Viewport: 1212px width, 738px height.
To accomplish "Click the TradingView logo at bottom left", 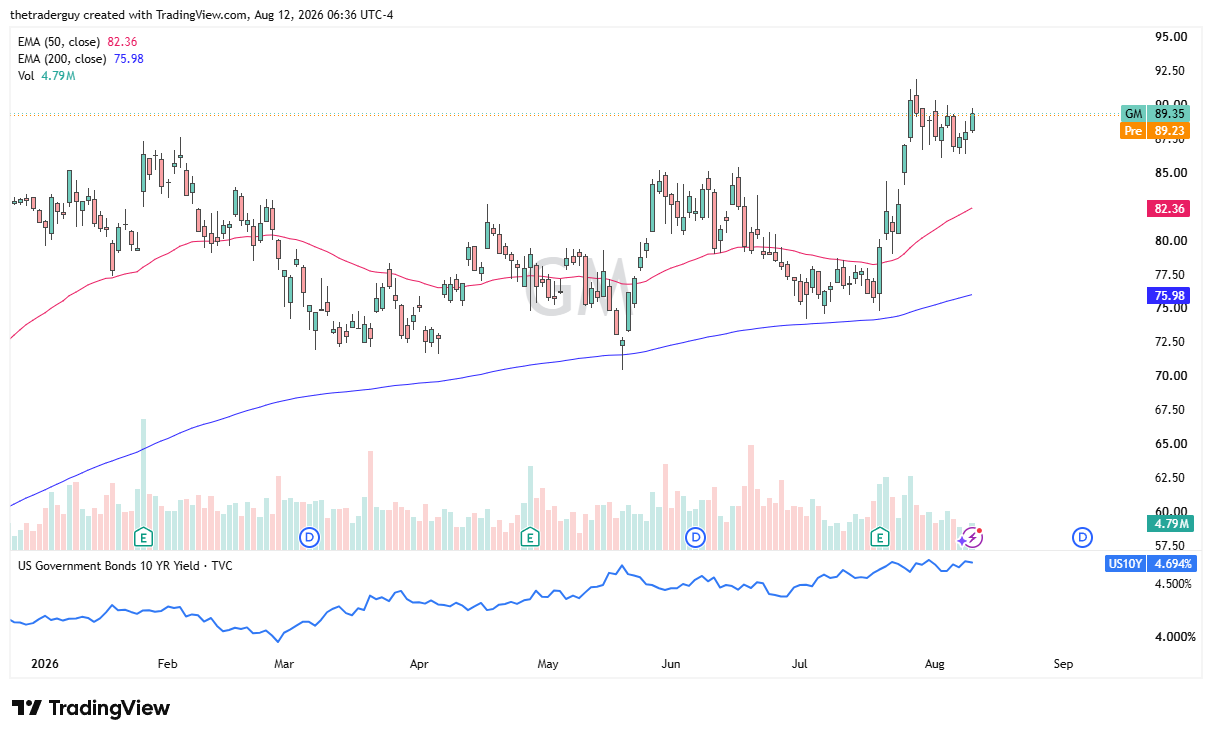I will click(92, 708).
